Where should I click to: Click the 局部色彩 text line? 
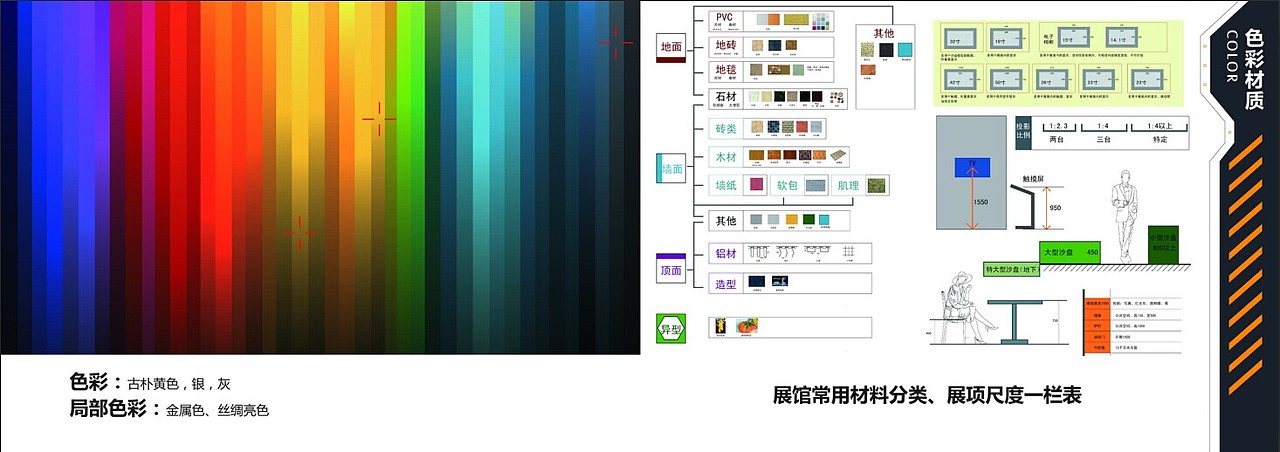169,409
